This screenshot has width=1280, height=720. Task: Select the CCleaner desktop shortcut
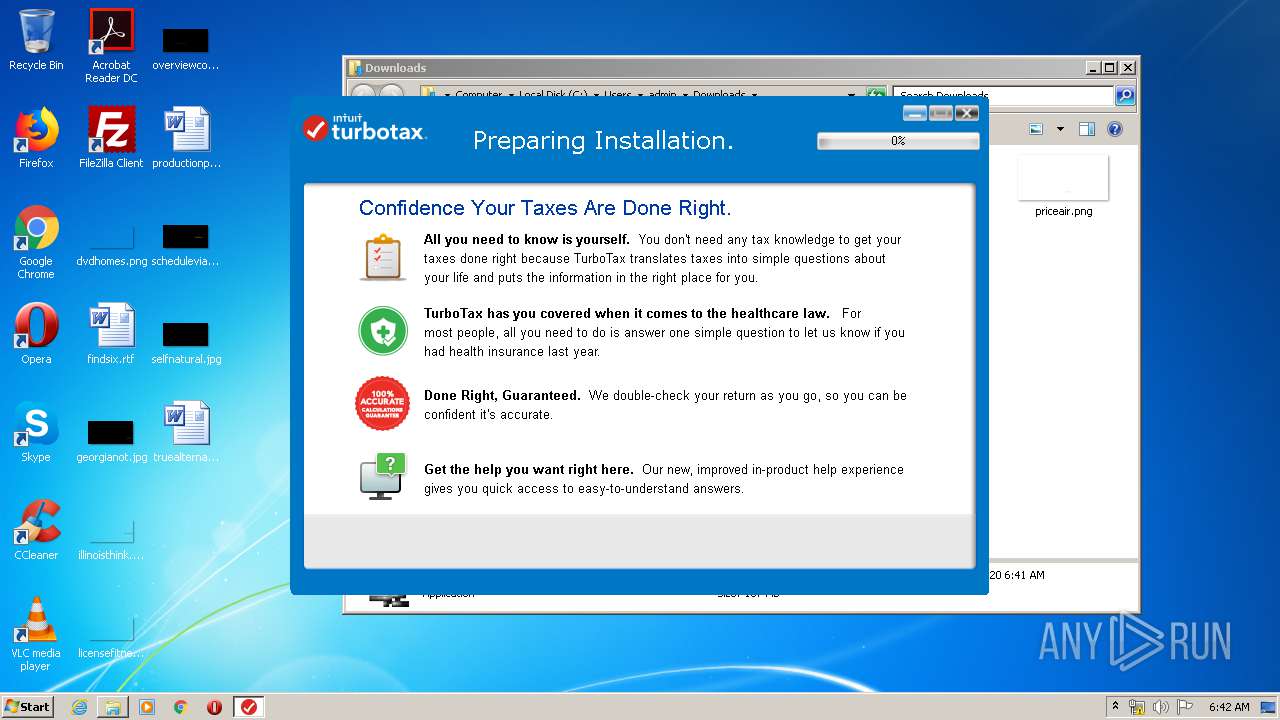(x=36, y=530)
